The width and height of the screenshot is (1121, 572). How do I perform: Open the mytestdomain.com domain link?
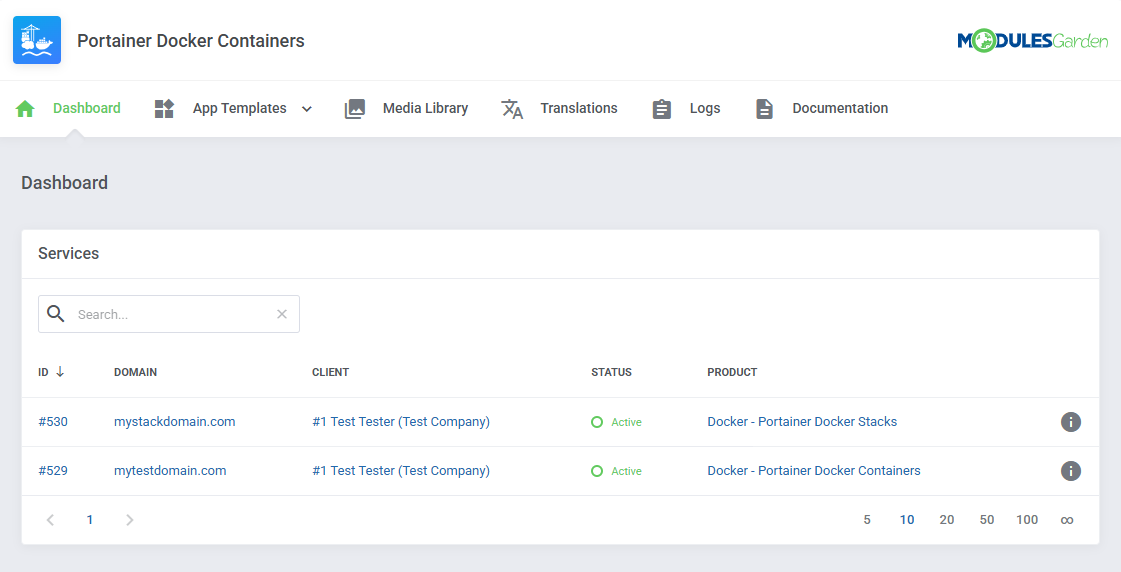(170, 470)
